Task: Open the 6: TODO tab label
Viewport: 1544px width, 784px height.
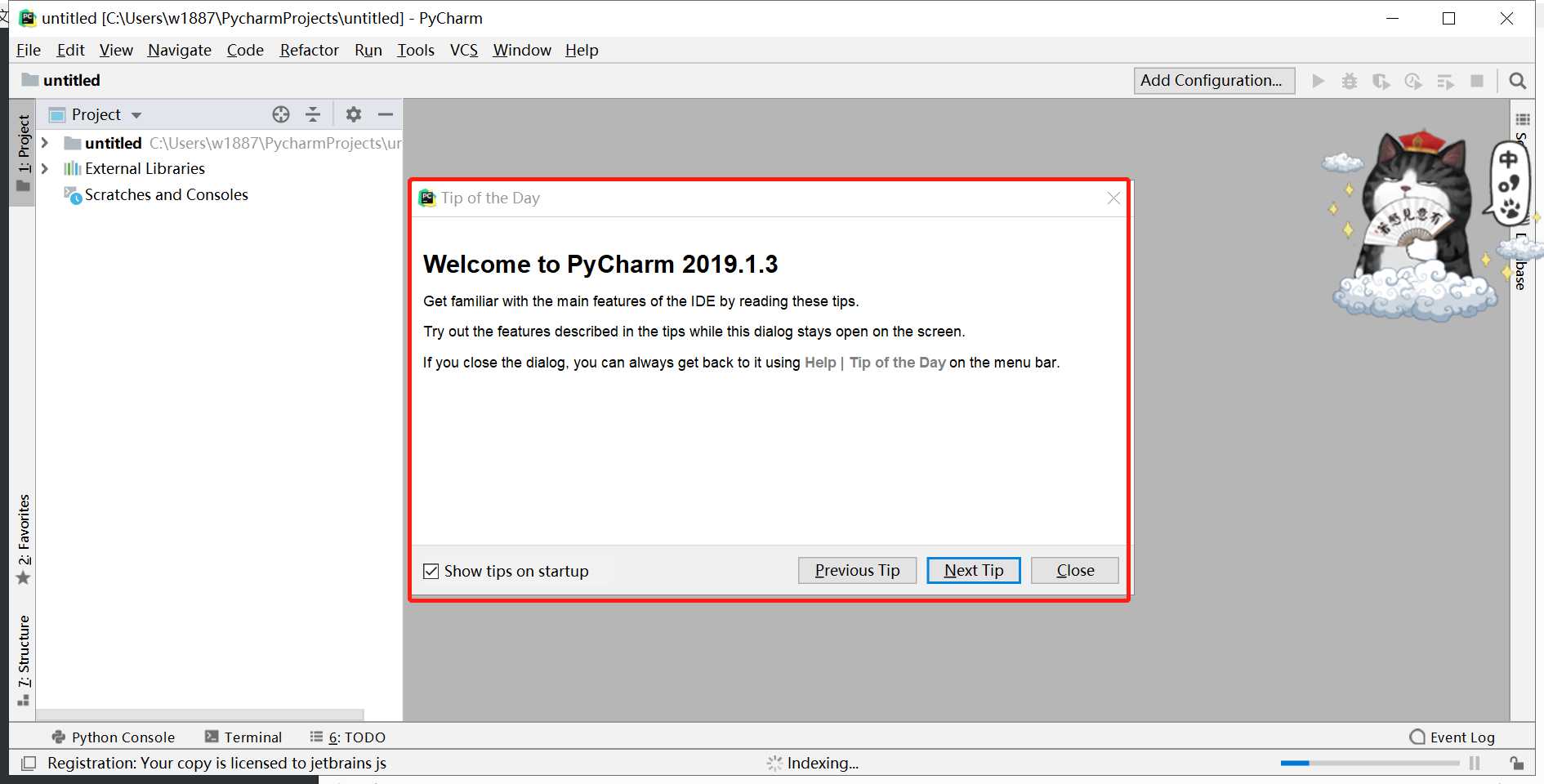Action: coord(357,737)
